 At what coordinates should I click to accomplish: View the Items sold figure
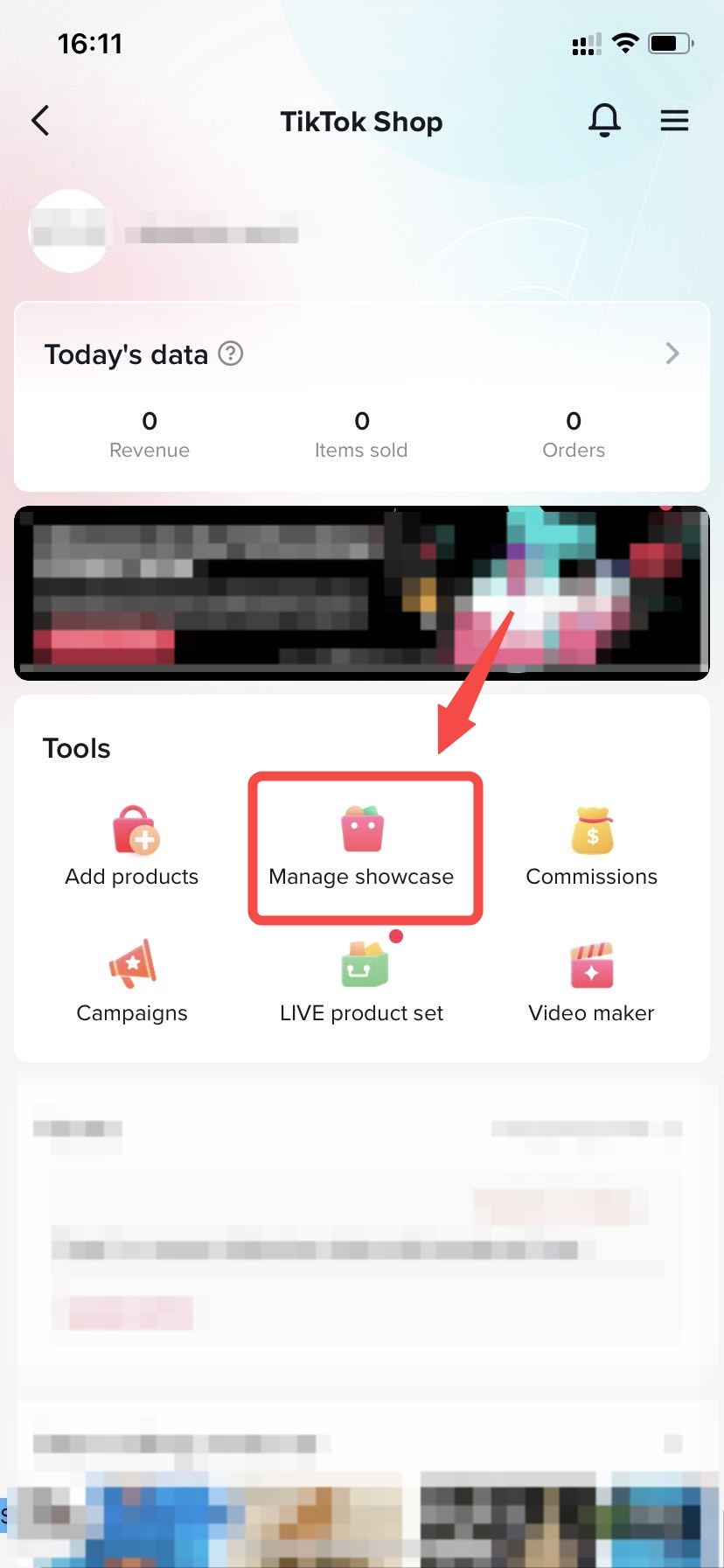[361, 421]
